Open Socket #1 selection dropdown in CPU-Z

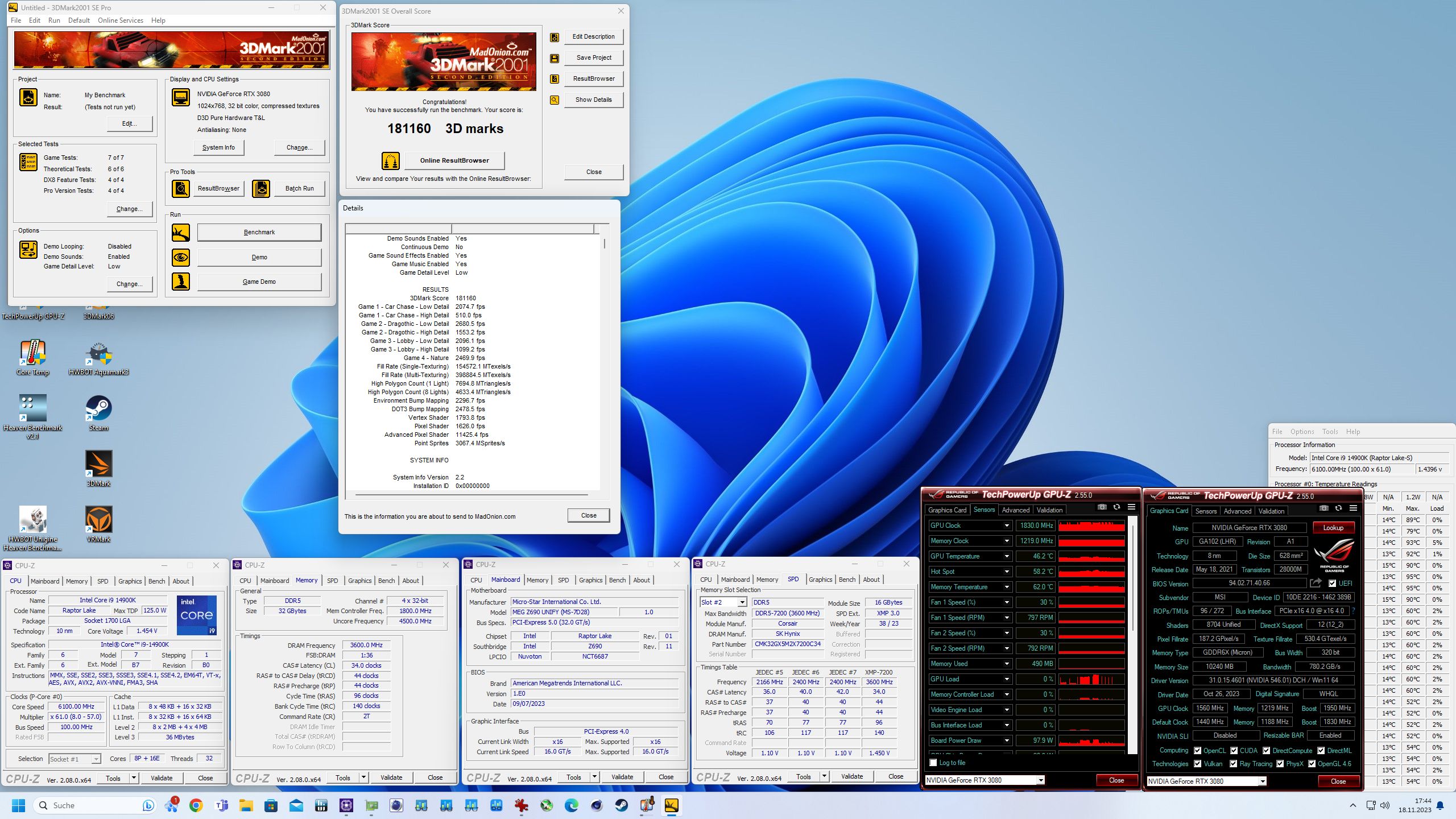click(96, 759)
